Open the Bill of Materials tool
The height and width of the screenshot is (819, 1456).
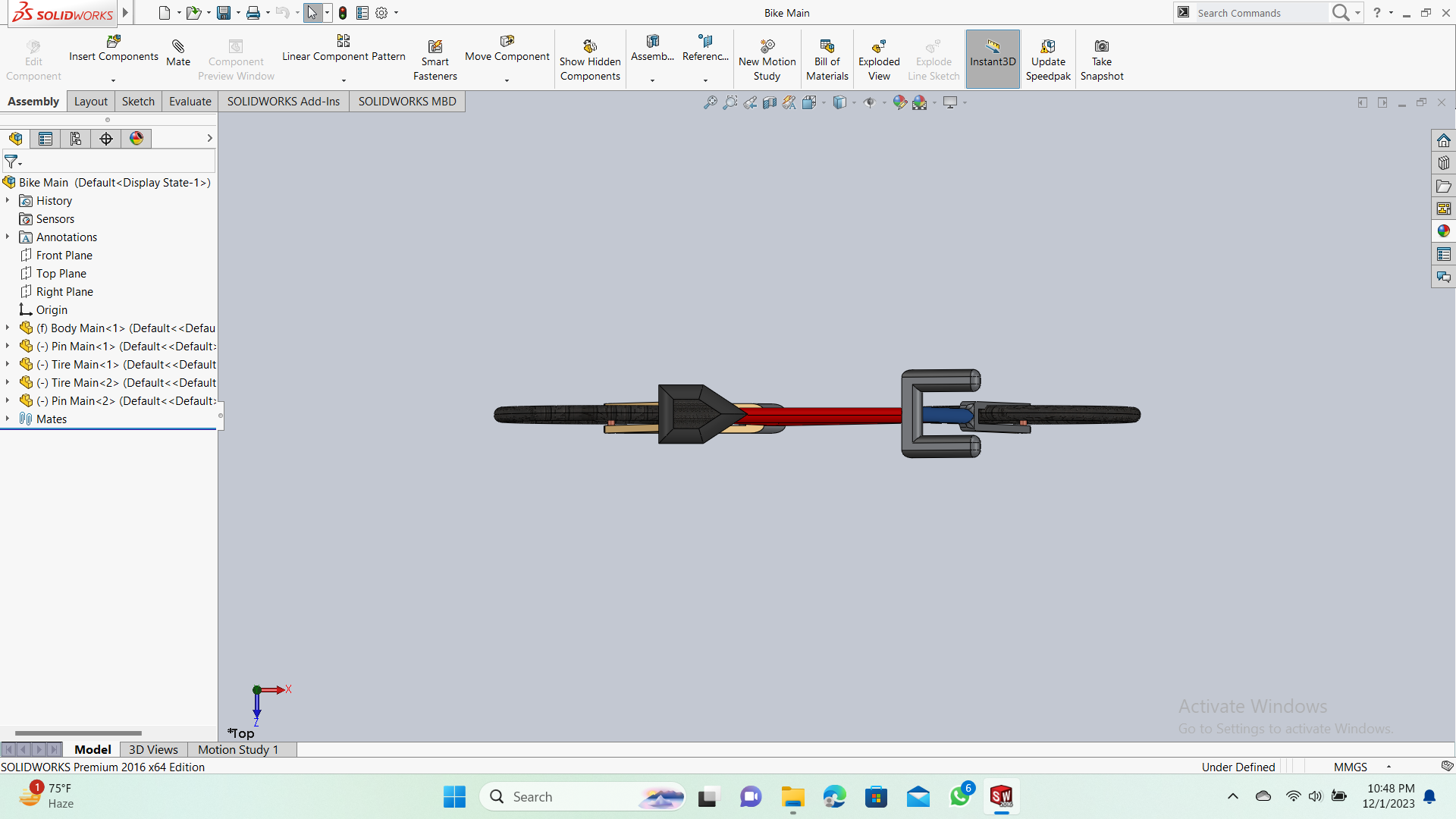coord(827,61)
